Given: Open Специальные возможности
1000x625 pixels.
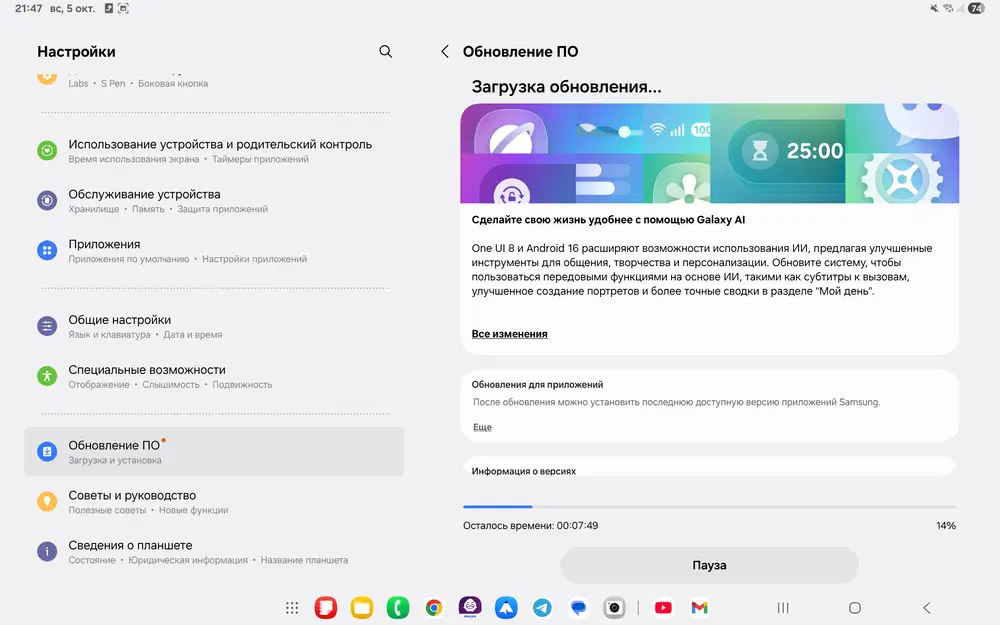Looking at the screenshot, I should pos(214,376).
